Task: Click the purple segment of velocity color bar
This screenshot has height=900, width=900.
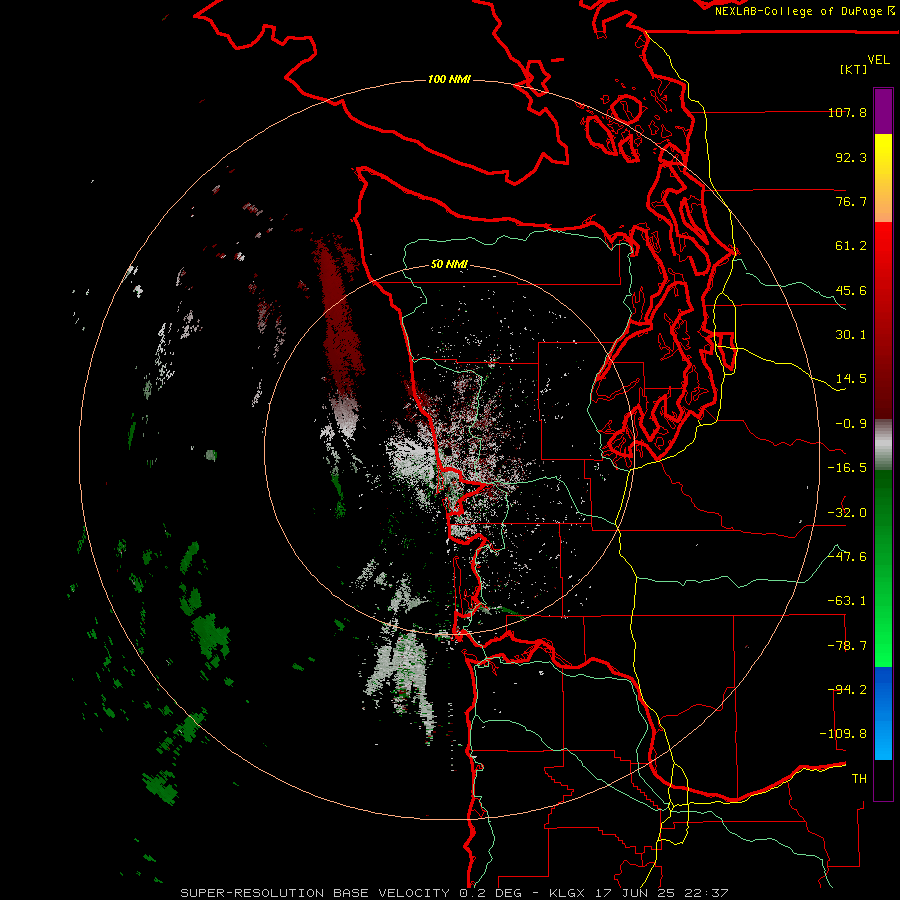Action: point(883,112)
